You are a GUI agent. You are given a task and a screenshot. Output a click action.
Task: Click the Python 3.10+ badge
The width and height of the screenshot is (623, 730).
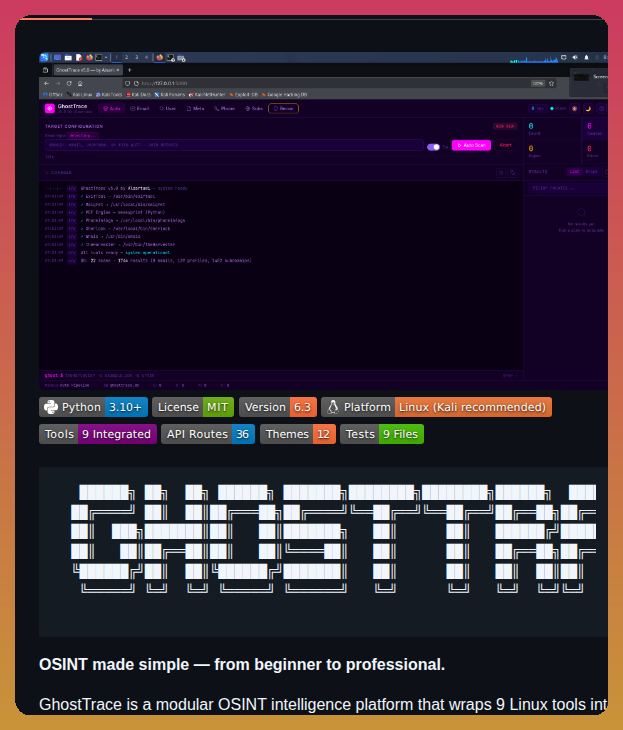[x=93, y=407]
